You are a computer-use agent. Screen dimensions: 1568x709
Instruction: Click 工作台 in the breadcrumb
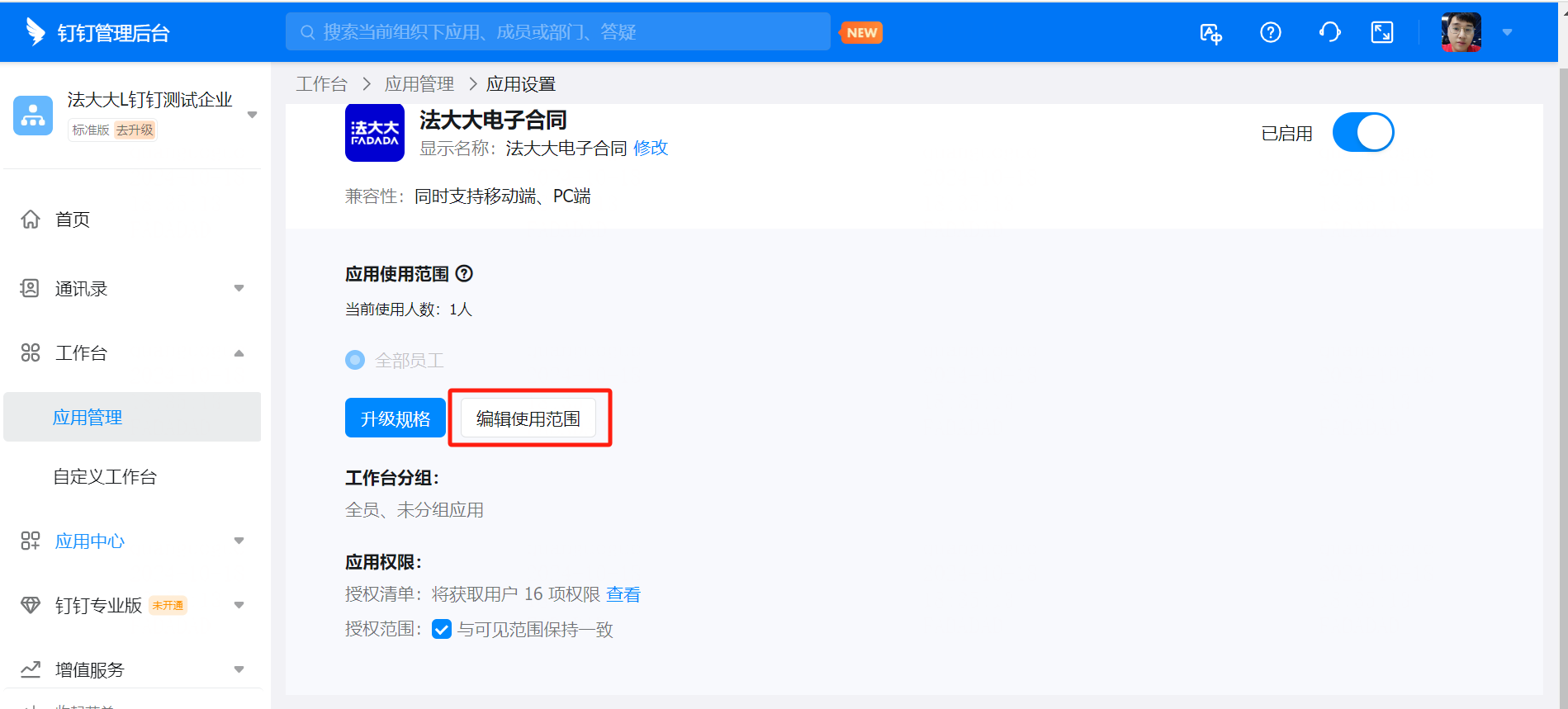322,84
